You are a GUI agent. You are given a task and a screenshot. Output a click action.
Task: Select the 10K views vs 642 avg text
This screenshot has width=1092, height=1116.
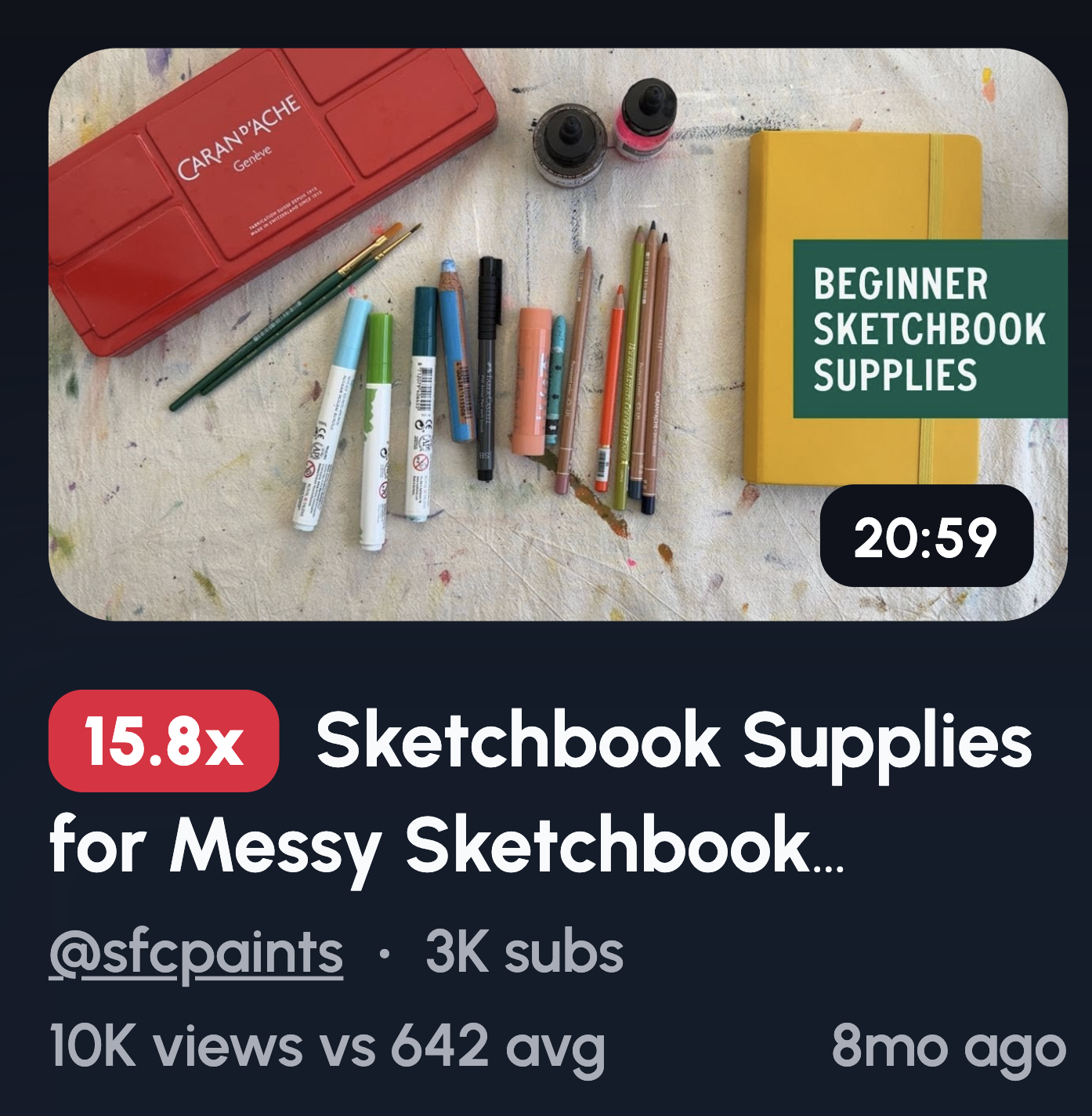(x=327, y=1046)
